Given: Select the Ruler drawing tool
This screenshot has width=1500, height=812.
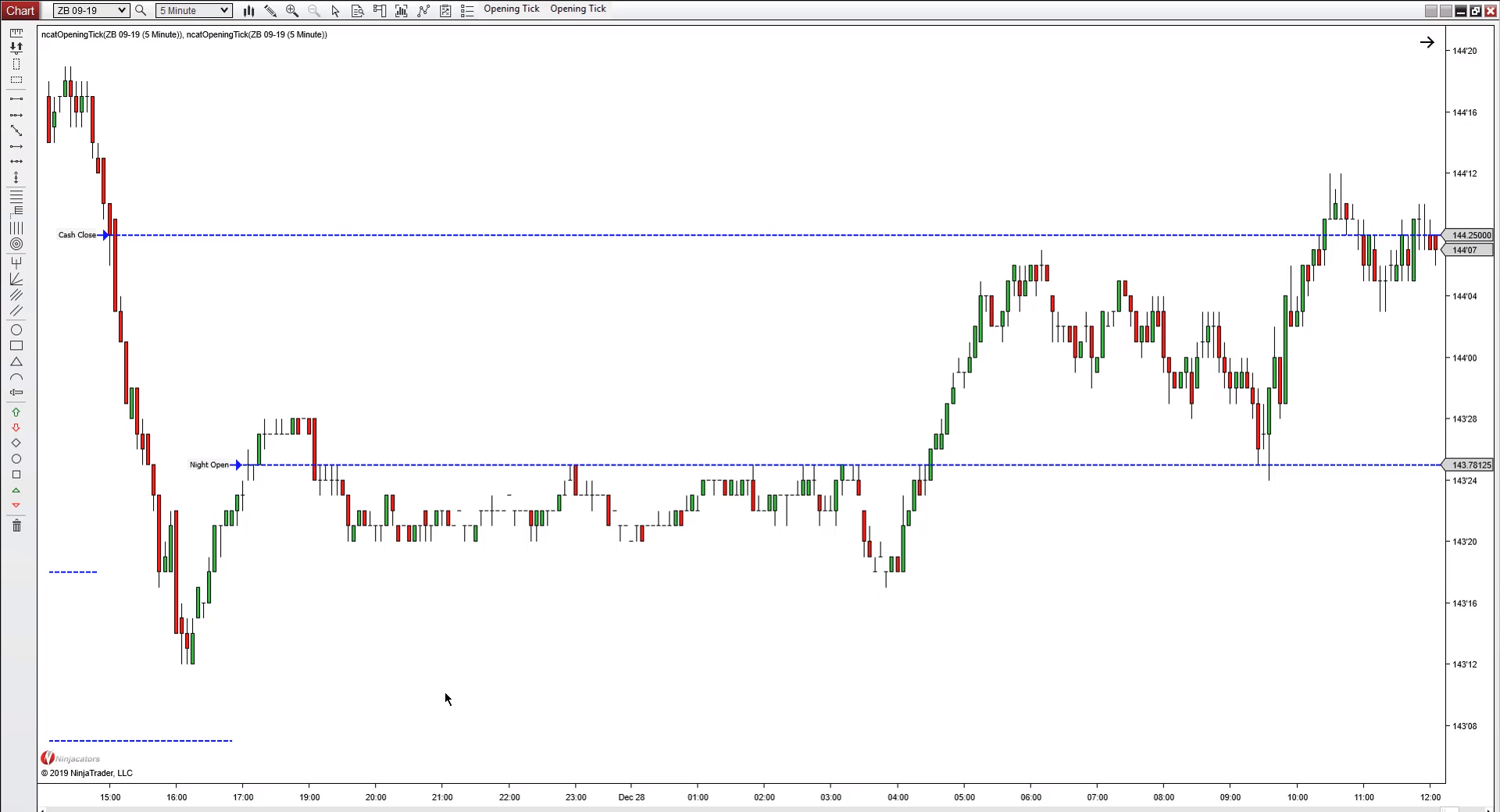Looking at the screenshot, I should click(x=16, y=33).
